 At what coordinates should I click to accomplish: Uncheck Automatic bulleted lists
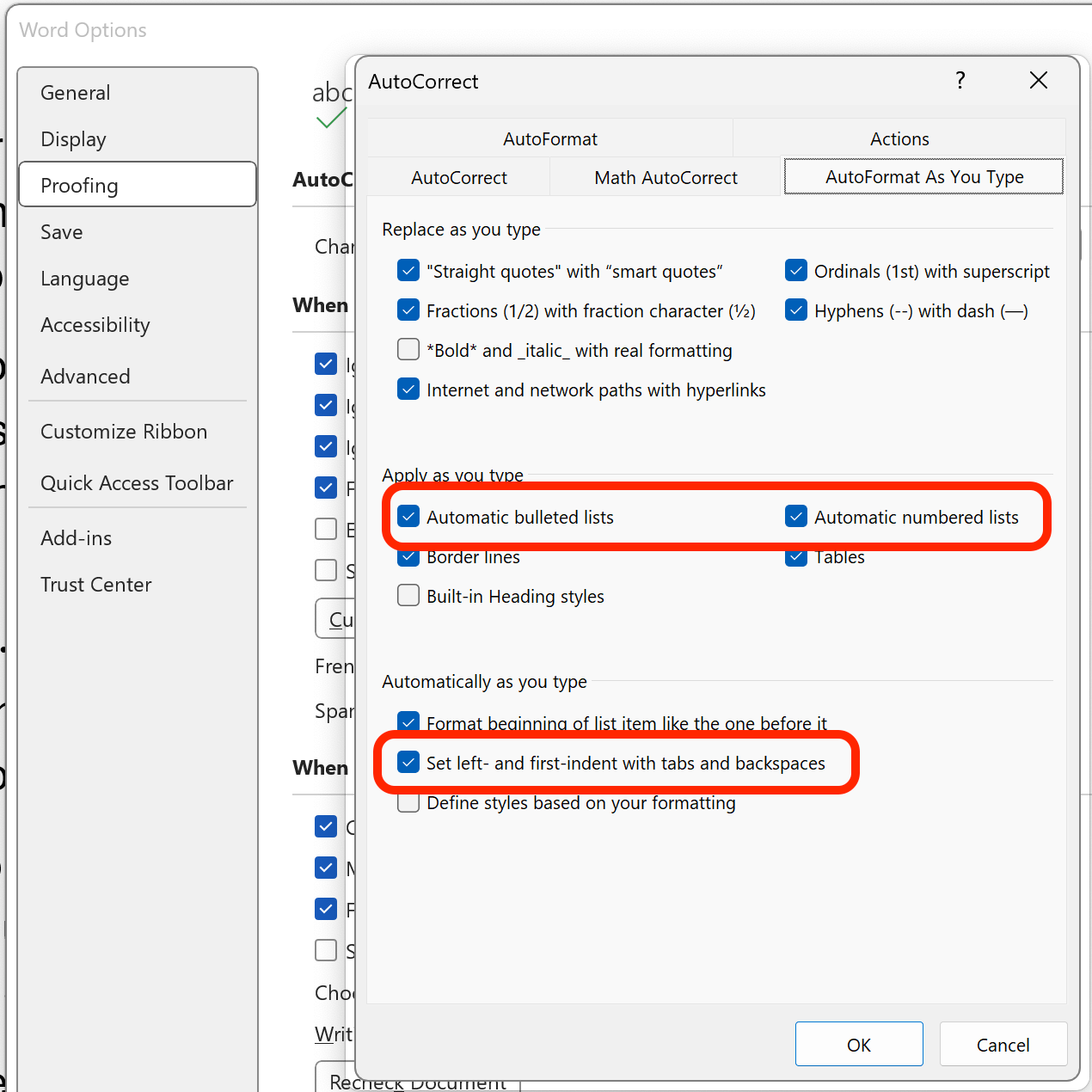(x=408, y=516)
